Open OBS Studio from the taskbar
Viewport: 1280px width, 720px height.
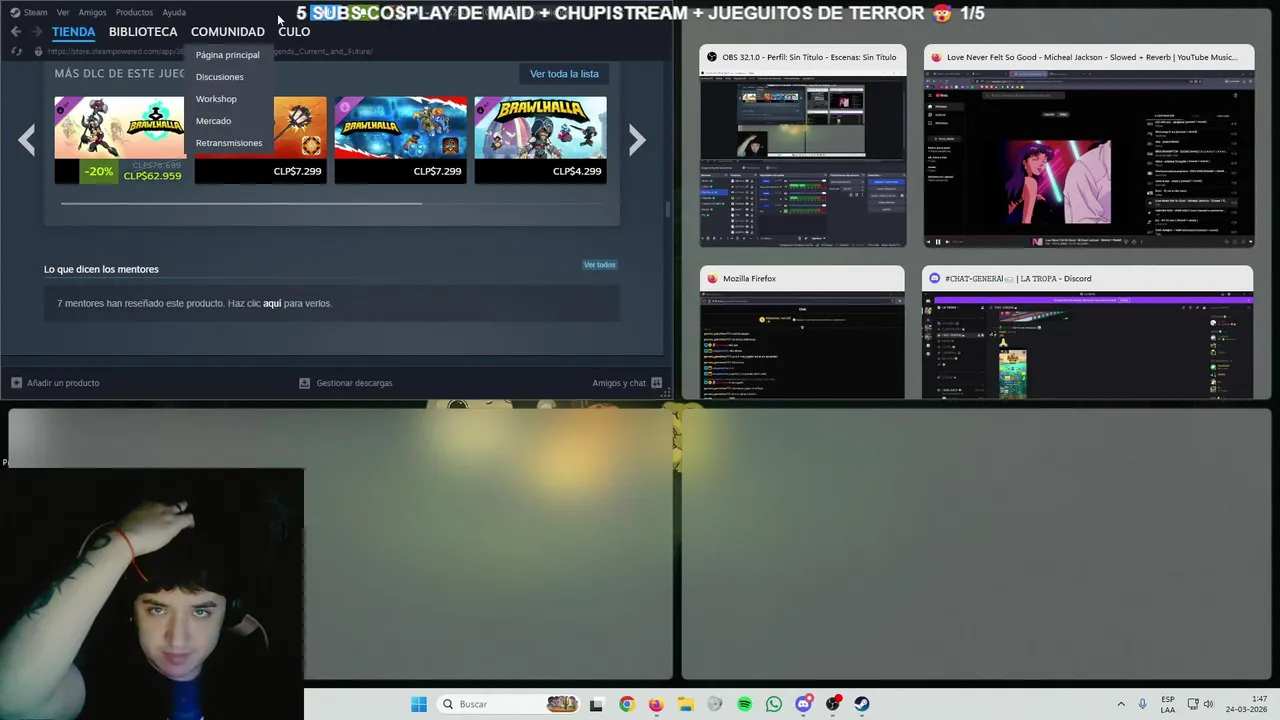pos(833,704)
